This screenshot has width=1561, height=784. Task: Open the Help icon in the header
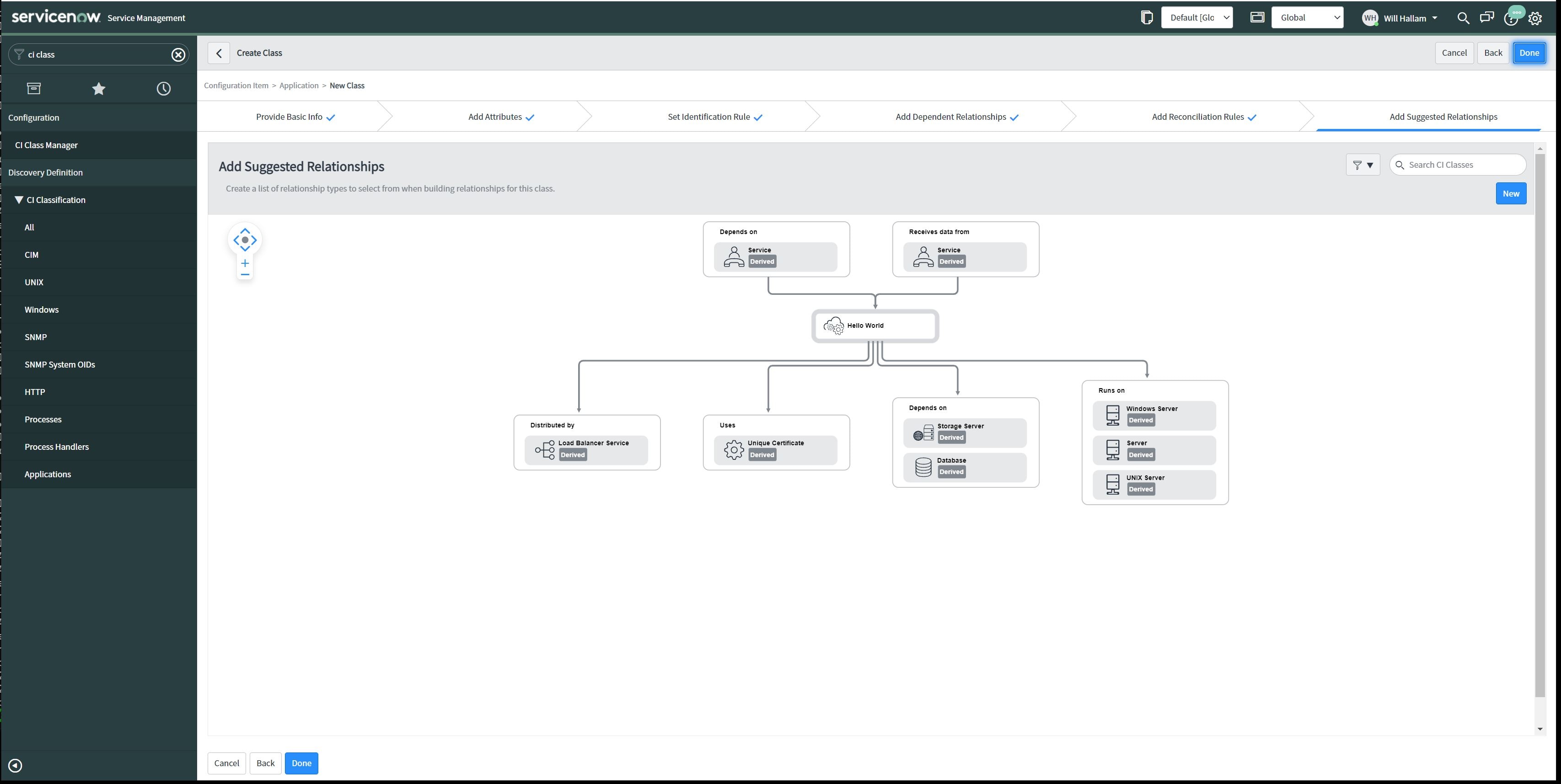coord(1511,18)
